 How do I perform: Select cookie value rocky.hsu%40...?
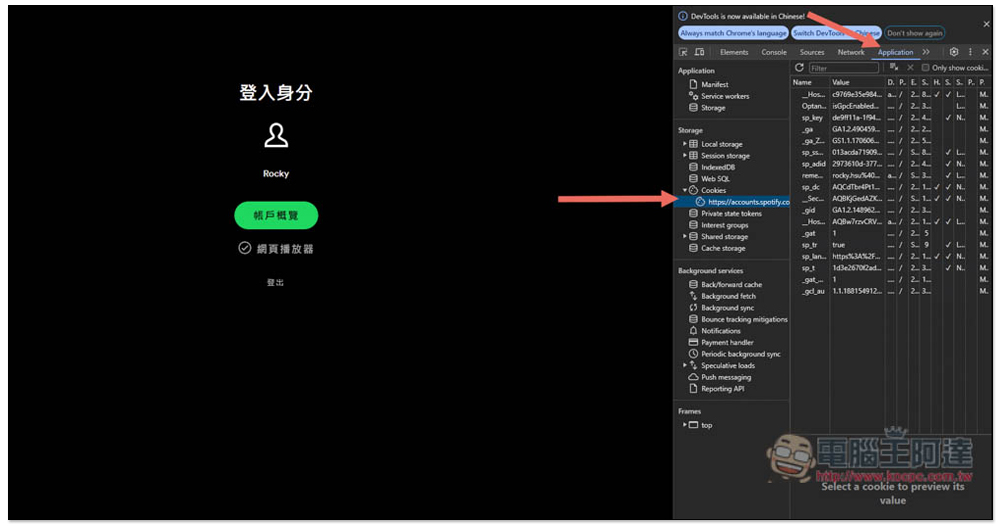pyautogui.click(x=857, y=175)
